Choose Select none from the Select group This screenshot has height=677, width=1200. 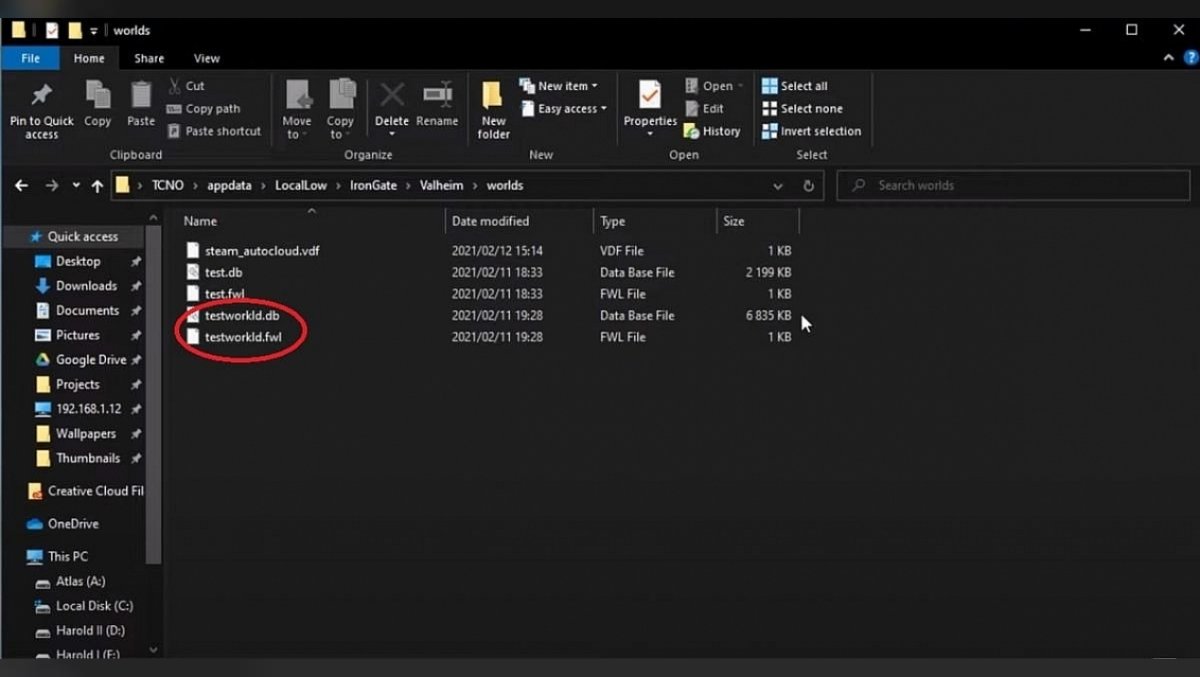(803, 109)
